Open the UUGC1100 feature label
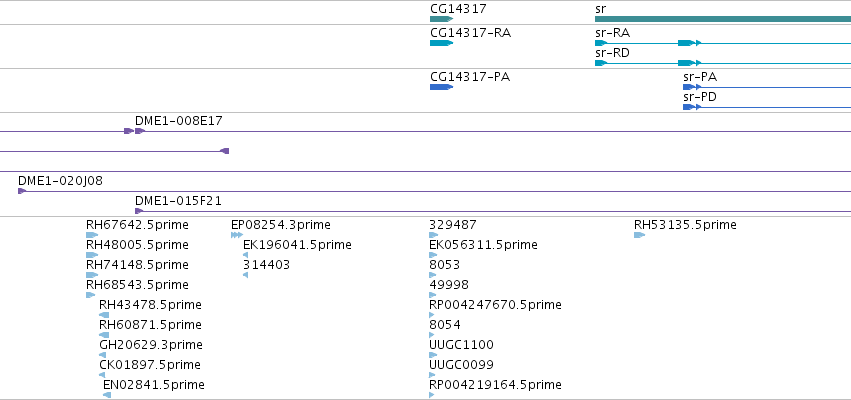This screenshot has width=851, height=400. (x=461, y=345)
